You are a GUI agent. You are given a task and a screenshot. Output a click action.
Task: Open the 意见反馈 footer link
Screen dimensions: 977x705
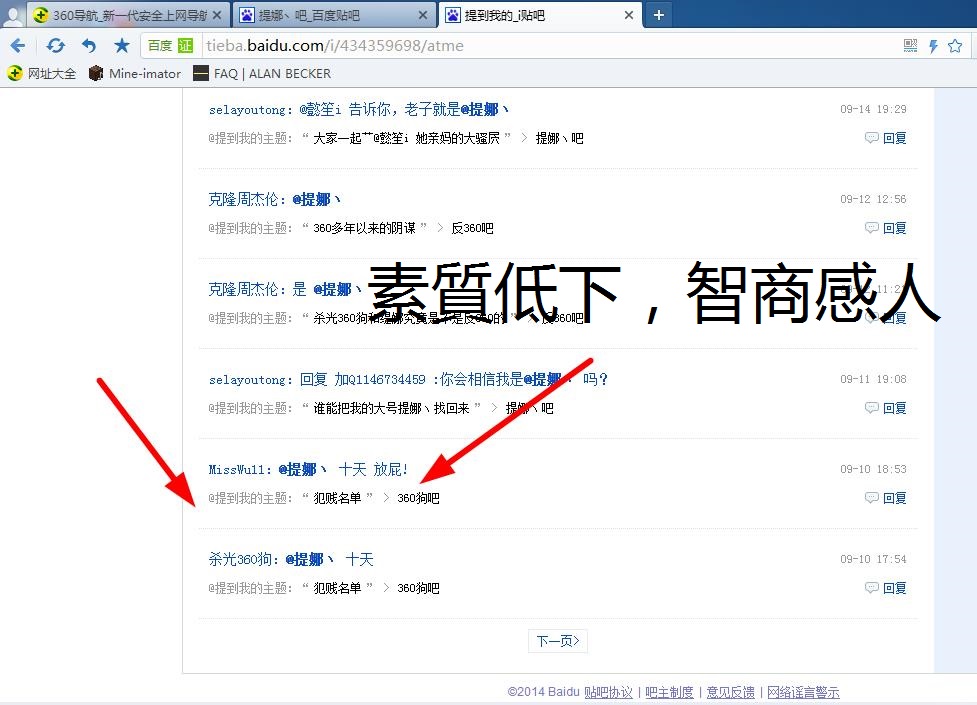[730, 692]
